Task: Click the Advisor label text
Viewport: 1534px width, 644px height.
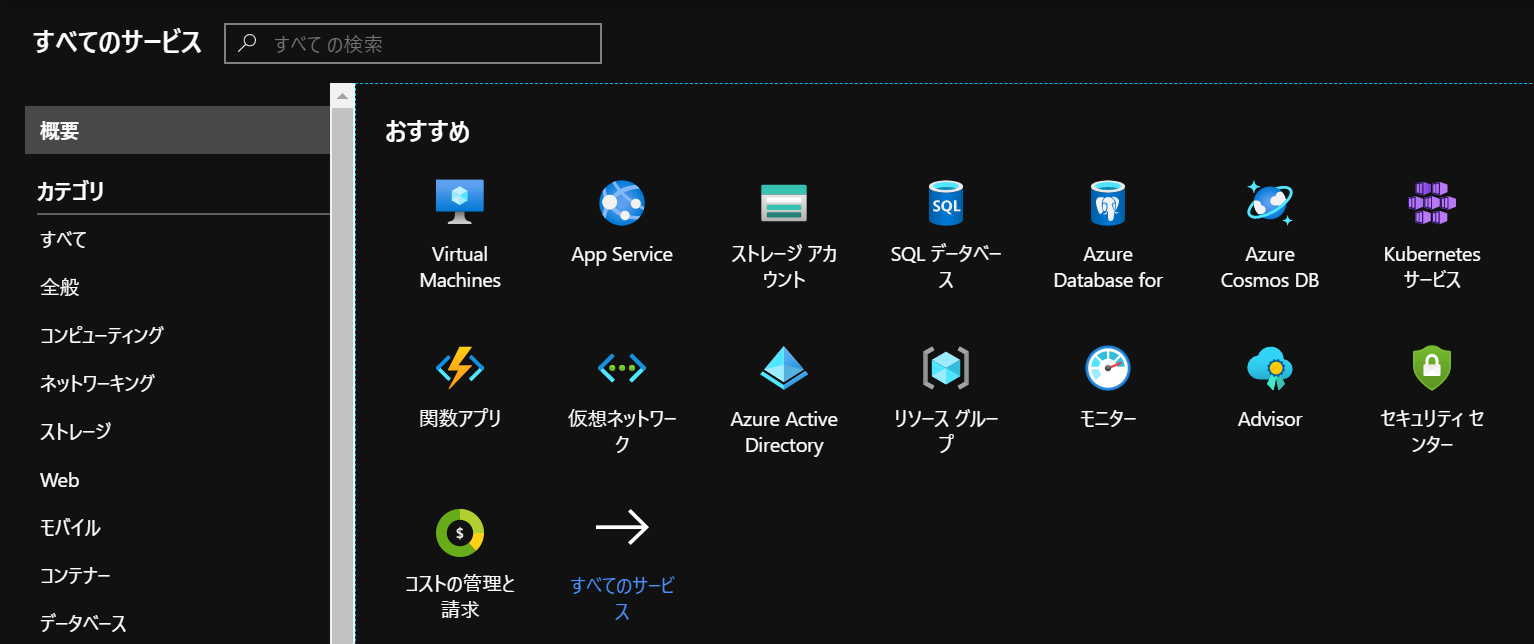Action: click(1270, 420)
